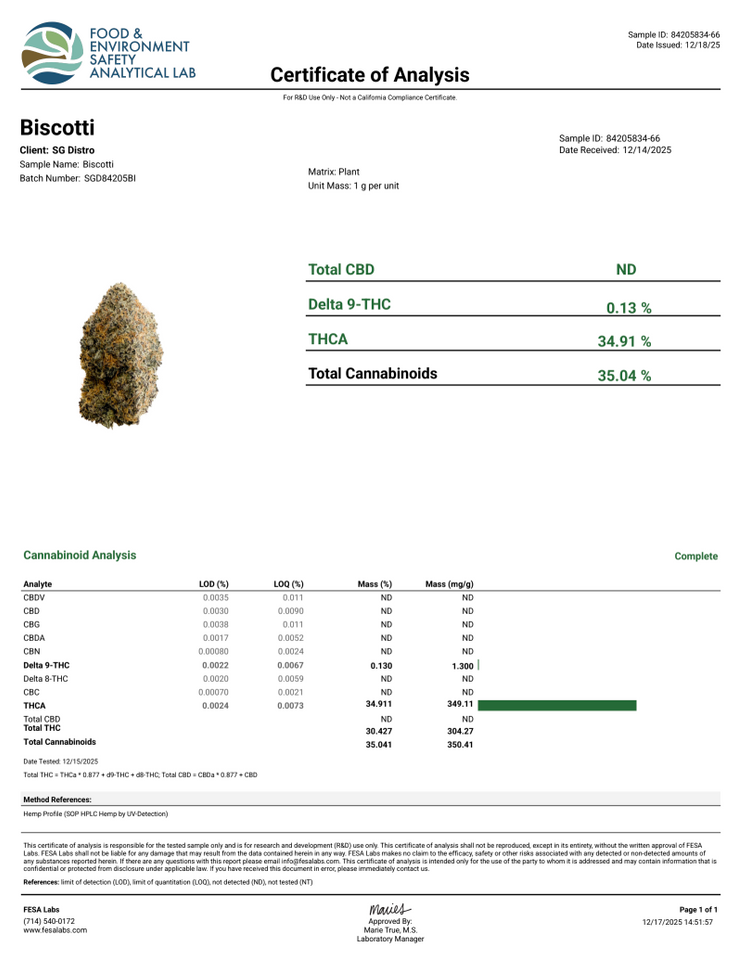Click the Food & Environment Safety Analytical Lab logo
Viewport: 737px width, 960px height.
pyautogui.click(x=108, y=53)
